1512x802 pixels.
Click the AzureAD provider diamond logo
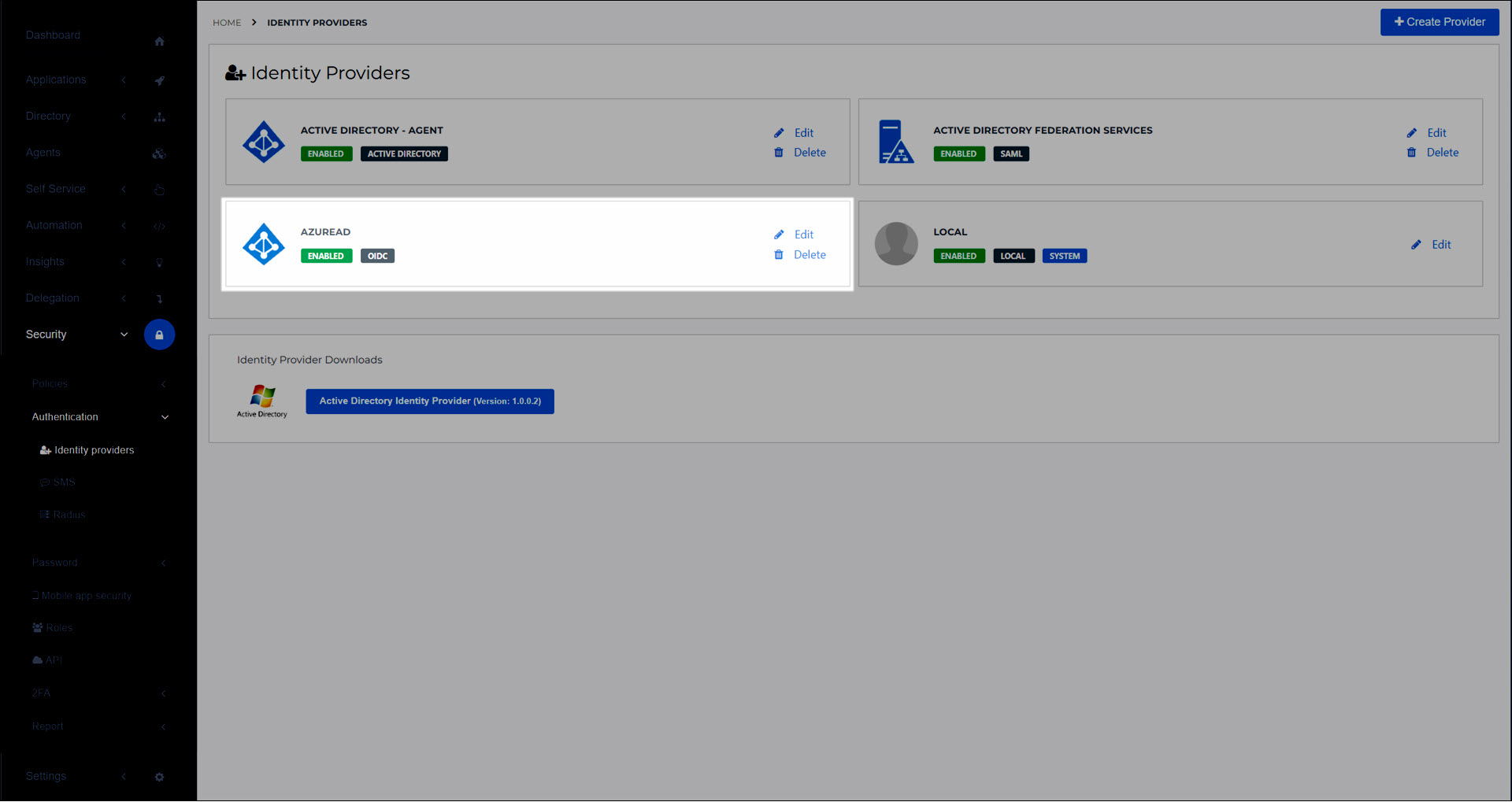264,244
